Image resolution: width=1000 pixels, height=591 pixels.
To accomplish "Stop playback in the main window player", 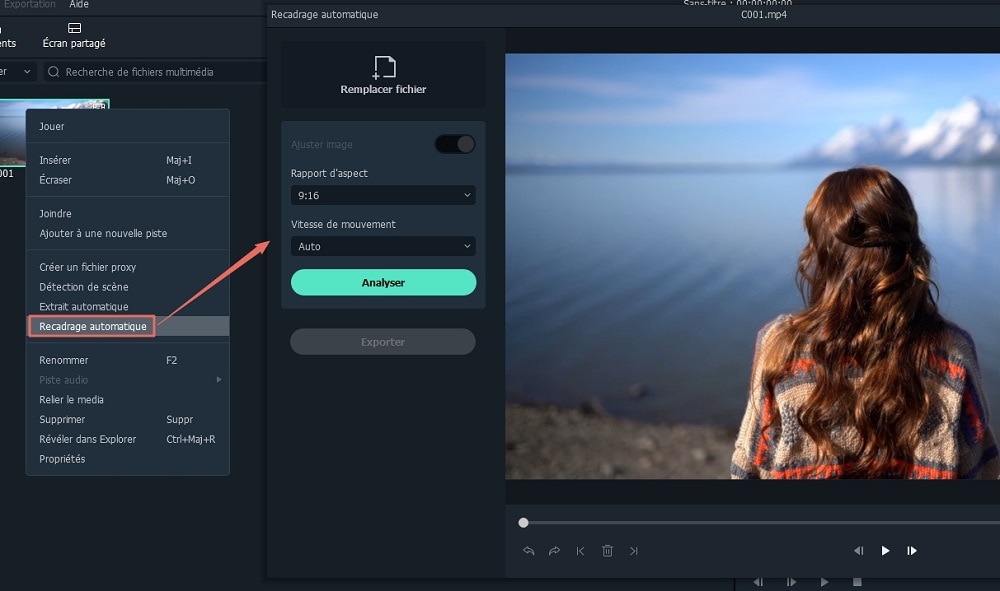I will pos(857,582).
